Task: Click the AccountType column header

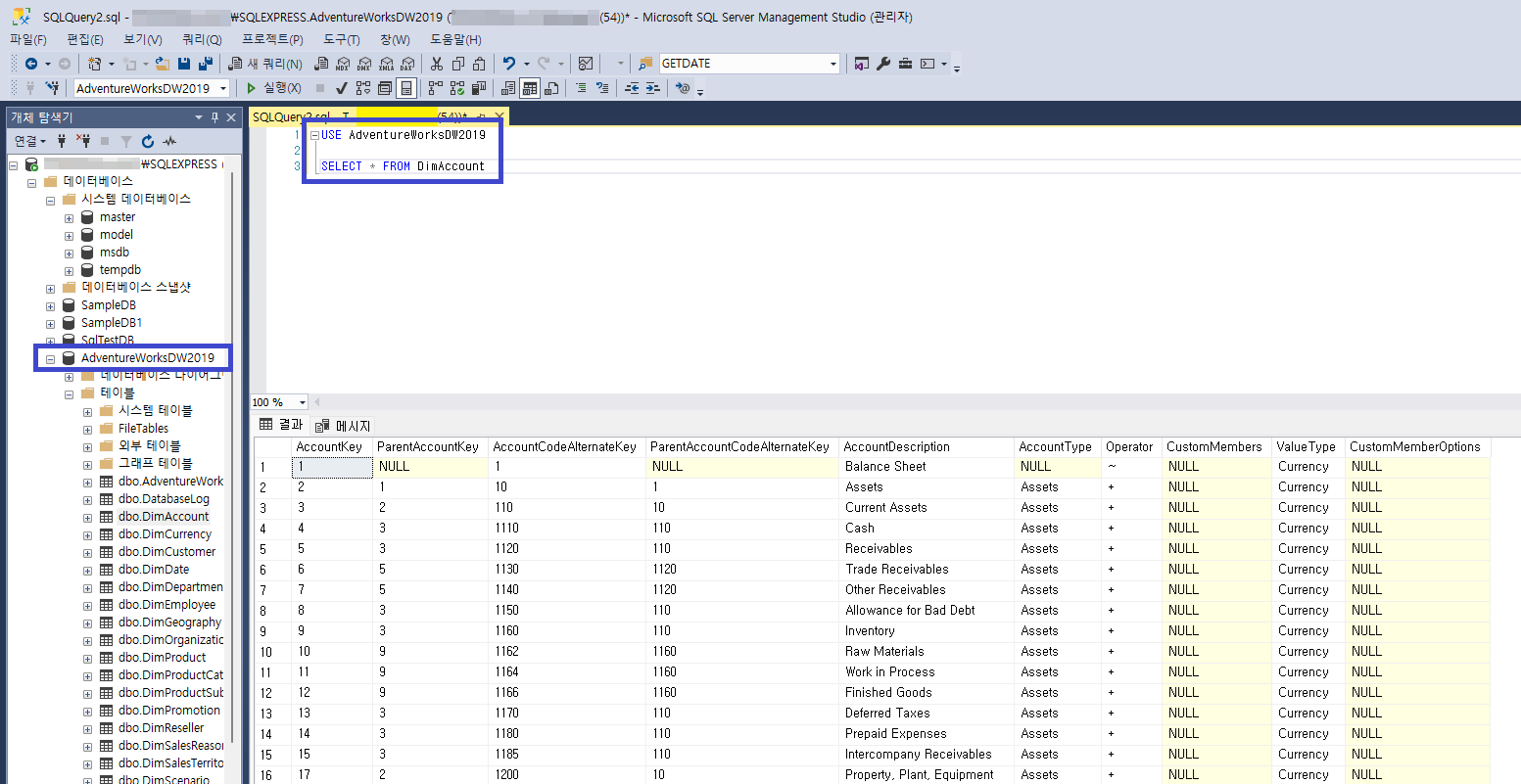Action: [1057, 447]
